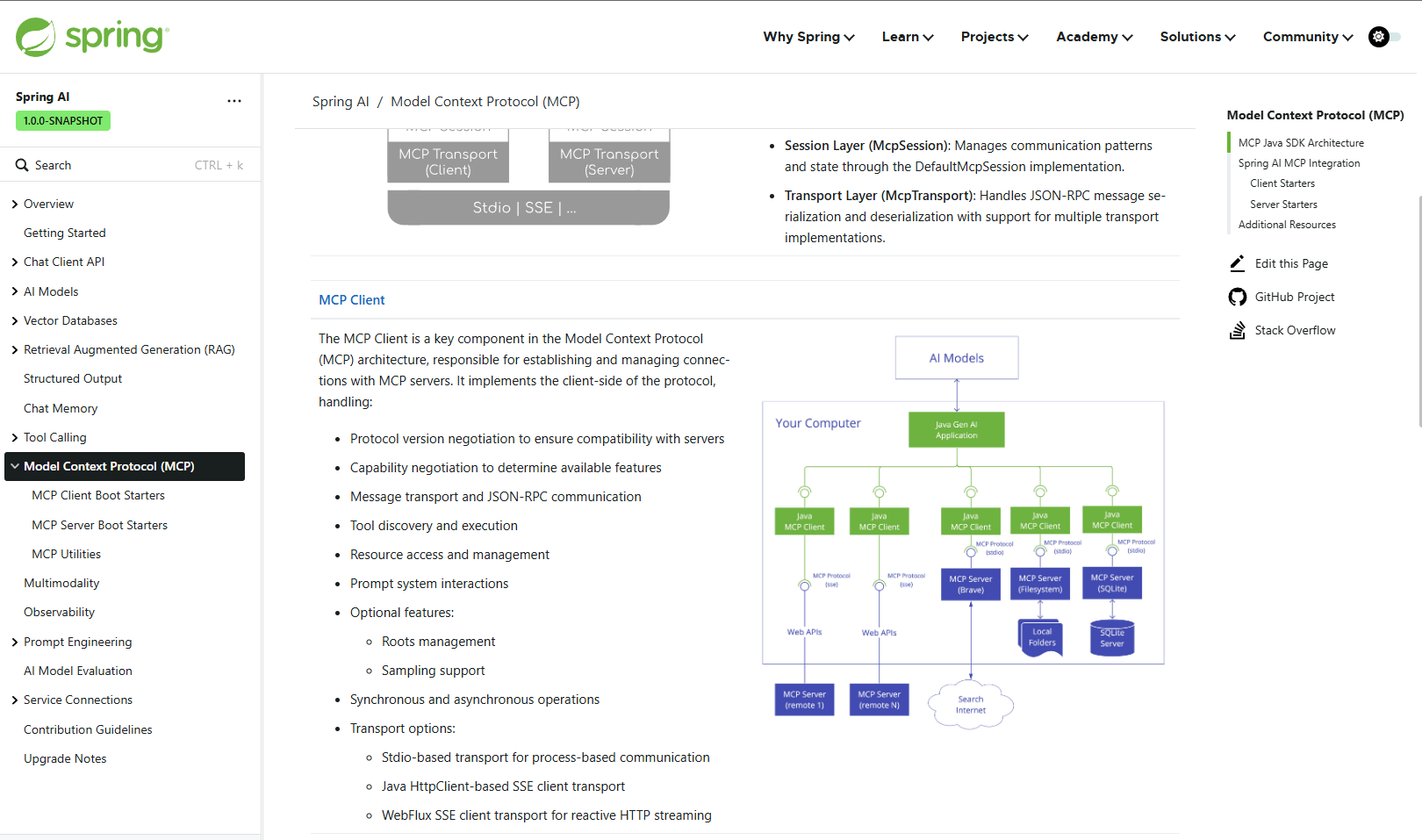The width and height of the screenshot is (1422, 840).
Task: Open the Projects menu
Action: (x=995, y=37)
